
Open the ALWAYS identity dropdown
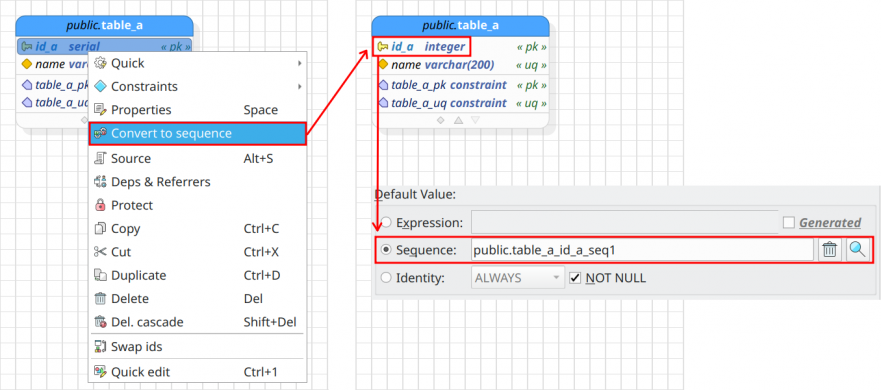tap(517, 278)
